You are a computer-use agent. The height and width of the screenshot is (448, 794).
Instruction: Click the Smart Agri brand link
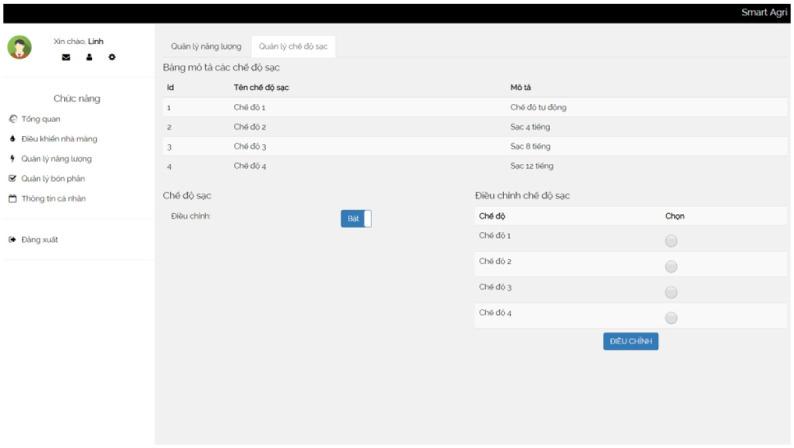click(x=764, y=12)
